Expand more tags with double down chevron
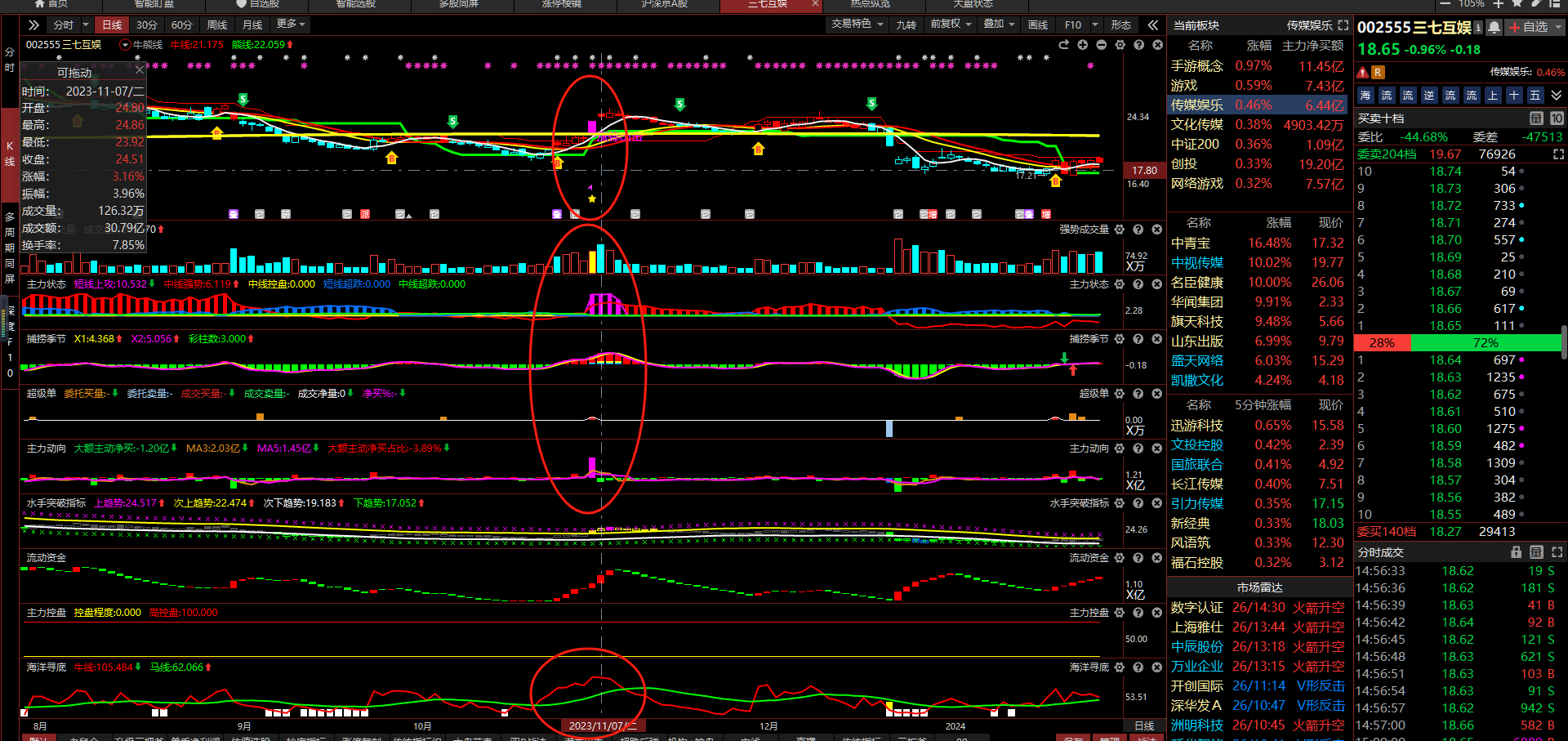This screenshot has width=1568, height=741. 1557,96
